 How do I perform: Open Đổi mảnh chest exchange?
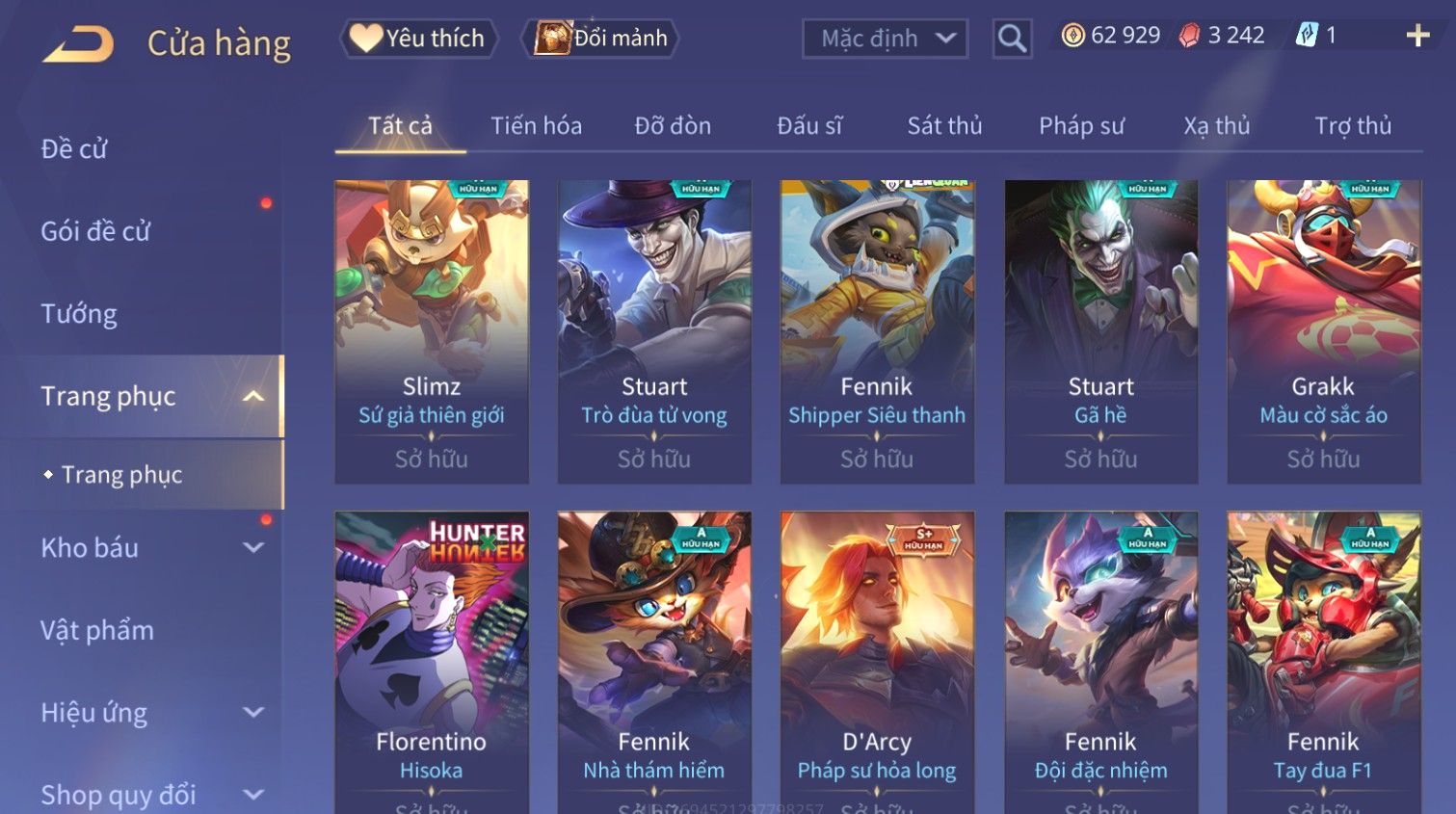pyautogui.click(x=599, y=39)
